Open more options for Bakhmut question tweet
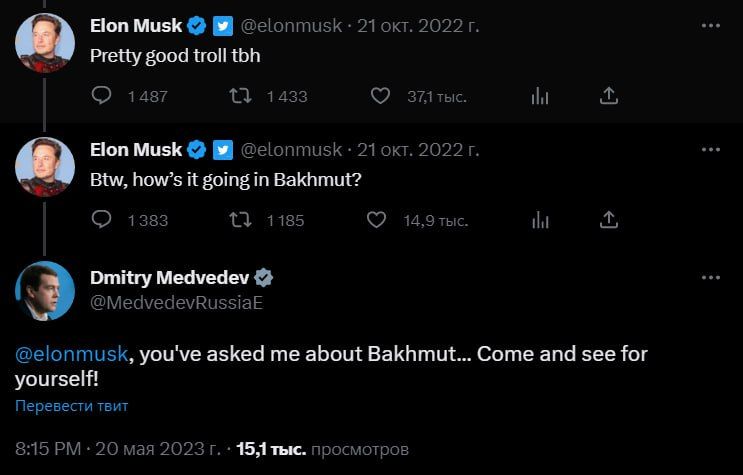The height and width of the screenshot is (475, 743). click(711, 149)
